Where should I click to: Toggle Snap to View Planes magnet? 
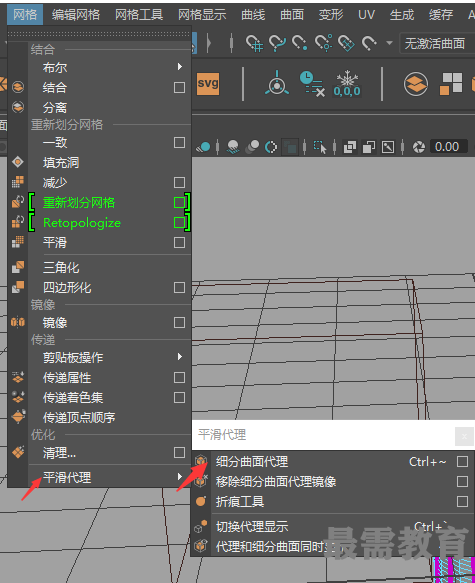pos(346,43)
